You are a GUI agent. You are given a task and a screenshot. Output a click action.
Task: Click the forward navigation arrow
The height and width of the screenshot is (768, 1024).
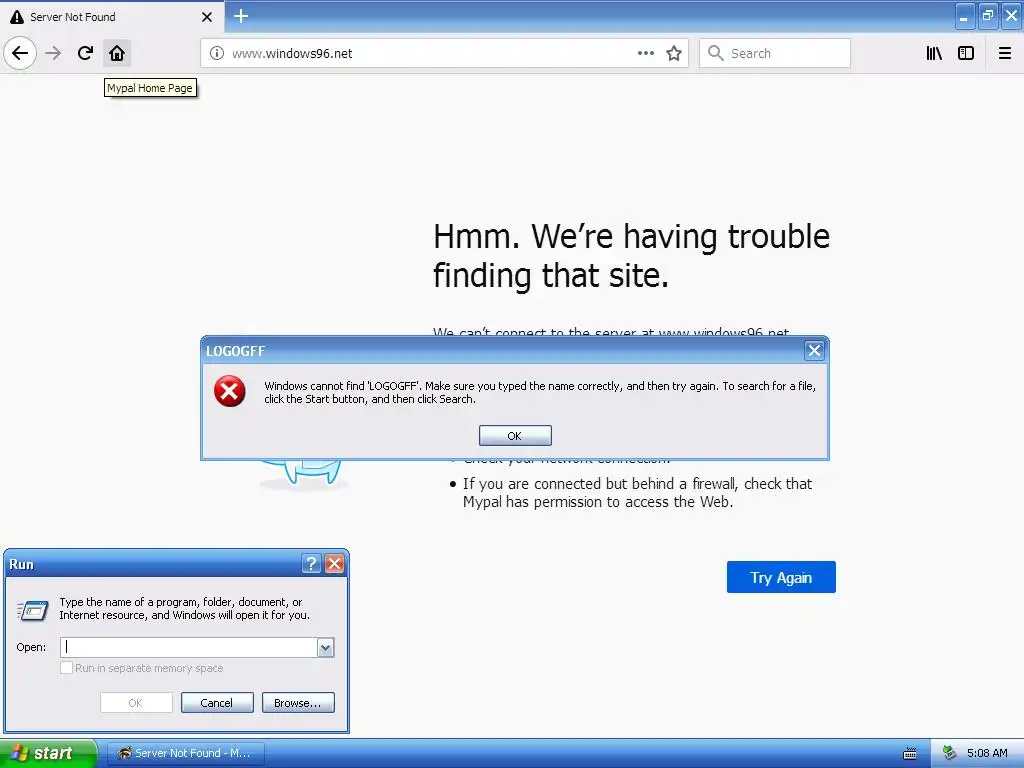coord(53,53)
